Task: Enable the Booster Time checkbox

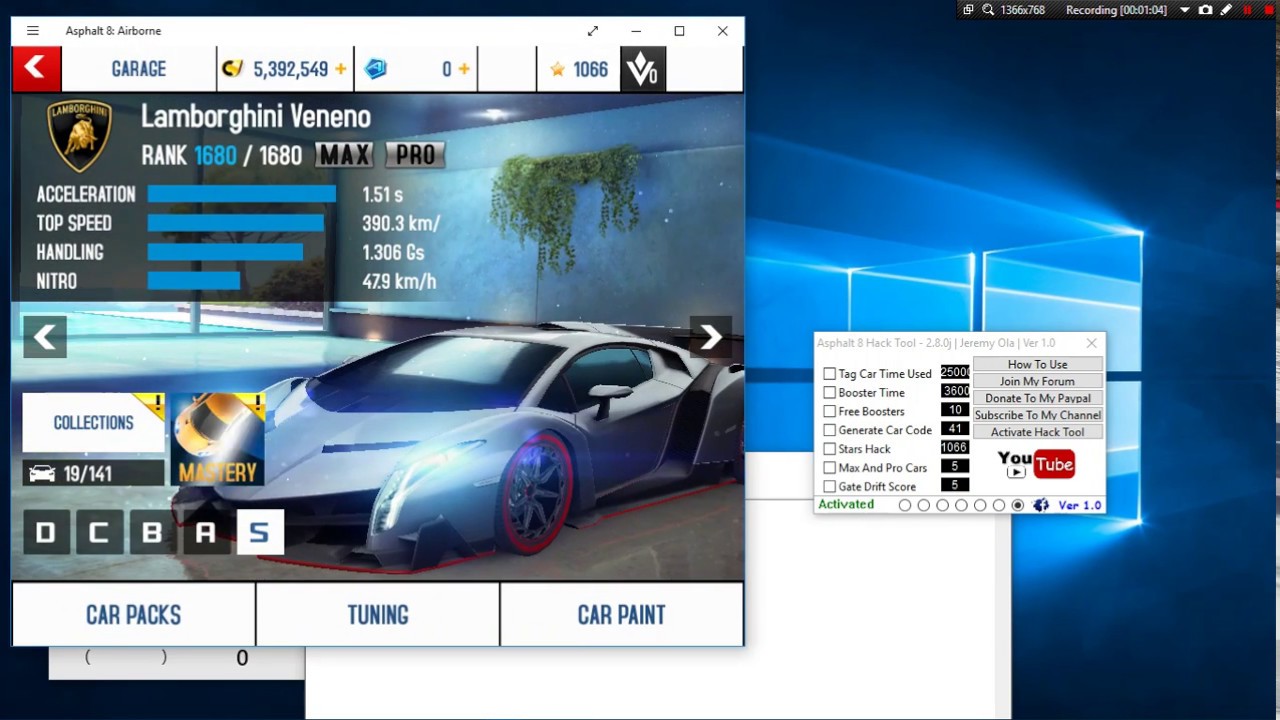Action: pyautogui.click(x=829, y=393)
